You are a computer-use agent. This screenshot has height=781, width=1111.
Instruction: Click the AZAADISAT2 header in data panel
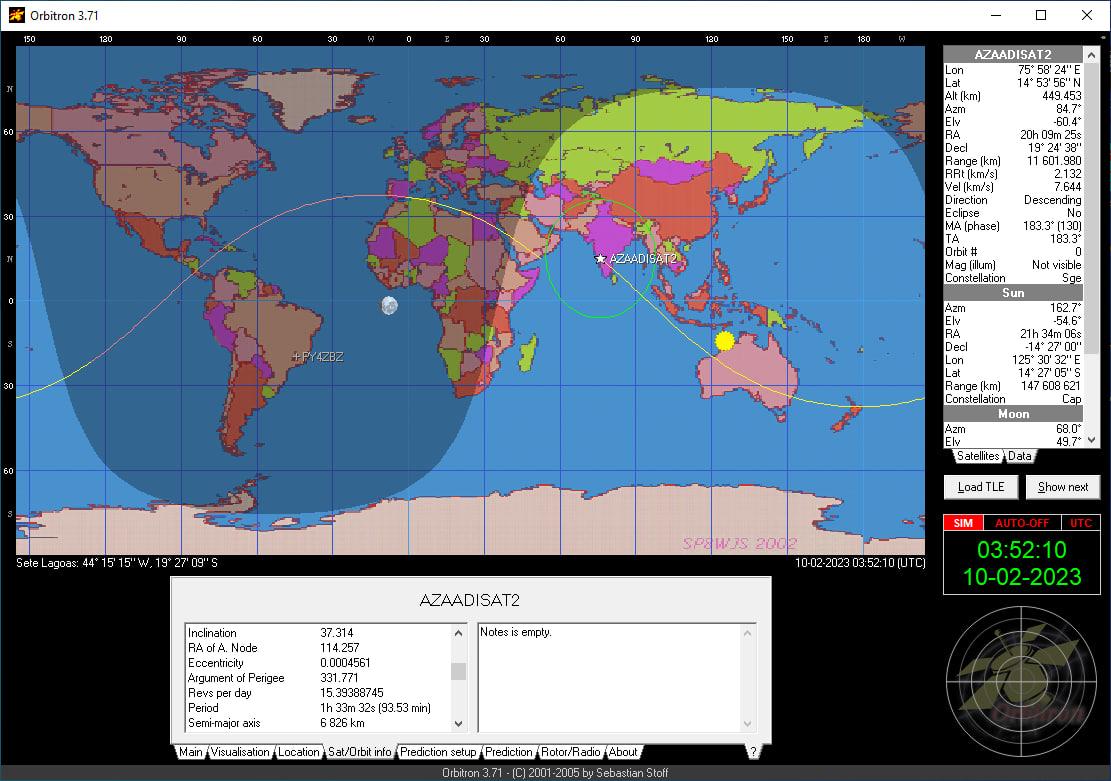pyautogui.click(x=1013, y=55)
